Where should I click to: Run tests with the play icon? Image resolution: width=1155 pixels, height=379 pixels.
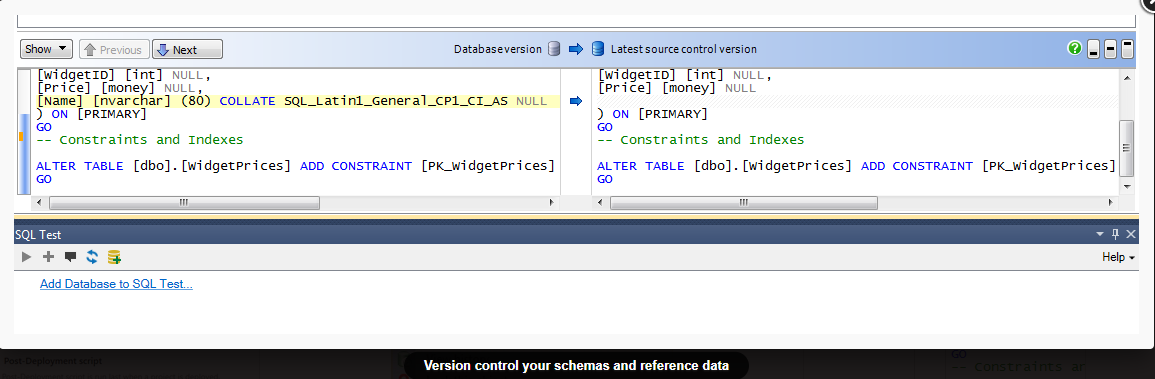[27, 257]
